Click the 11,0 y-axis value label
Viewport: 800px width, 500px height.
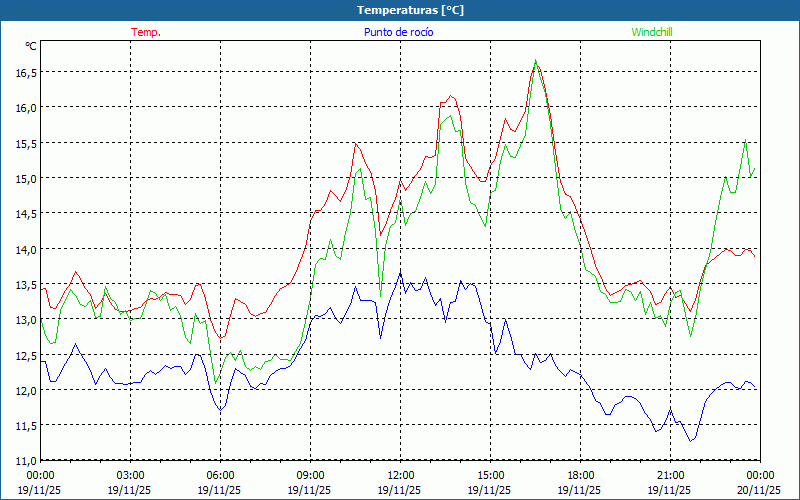(24, 460)
